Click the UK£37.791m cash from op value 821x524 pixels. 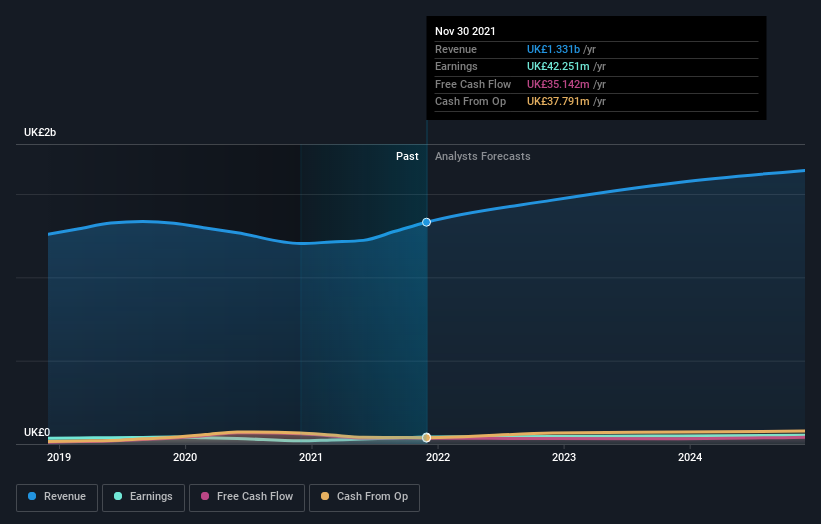[x=558, y=102]
